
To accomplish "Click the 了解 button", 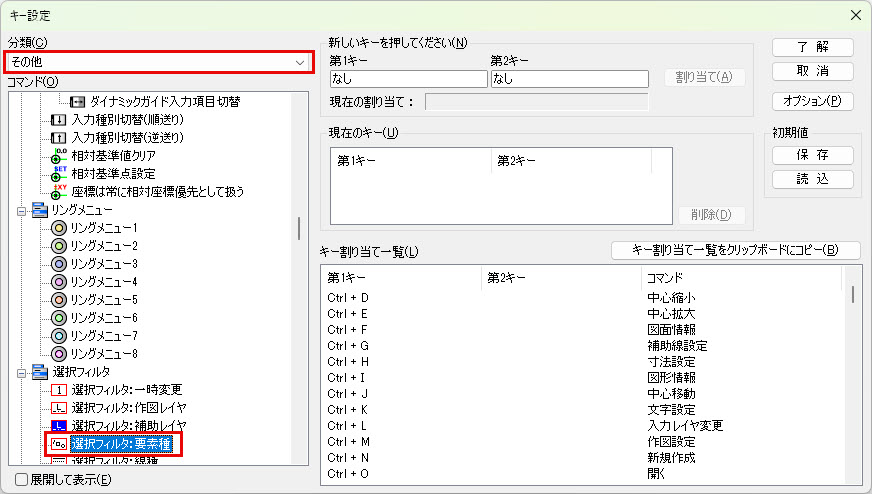I will 812,48.
